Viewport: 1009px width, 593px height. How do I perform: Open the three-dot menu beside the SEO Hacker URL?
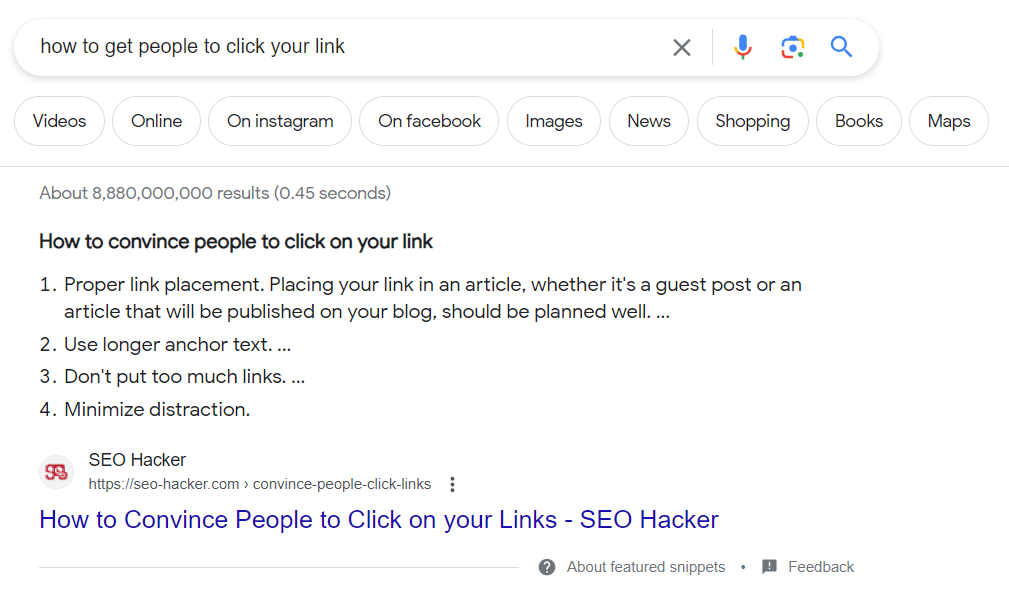(x=452, y=484)
